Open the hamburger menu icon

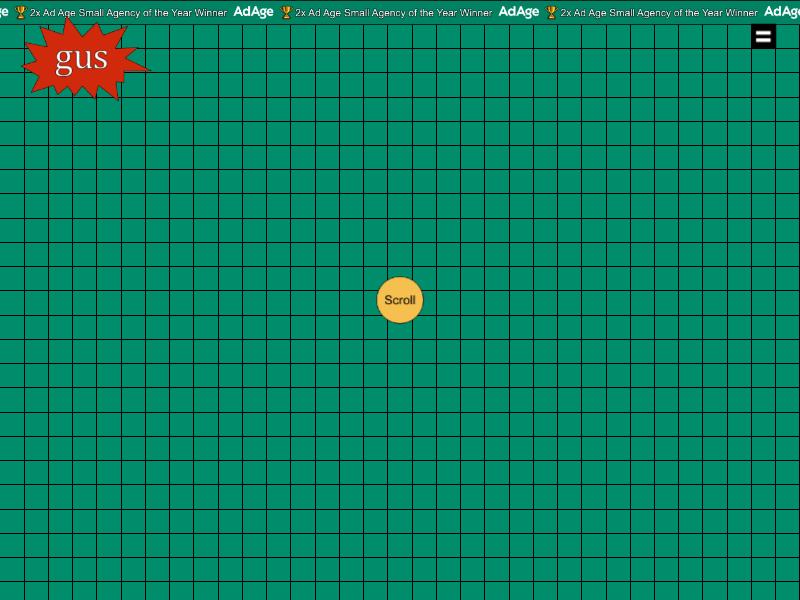pyautogui.click(x=763, y=37)
